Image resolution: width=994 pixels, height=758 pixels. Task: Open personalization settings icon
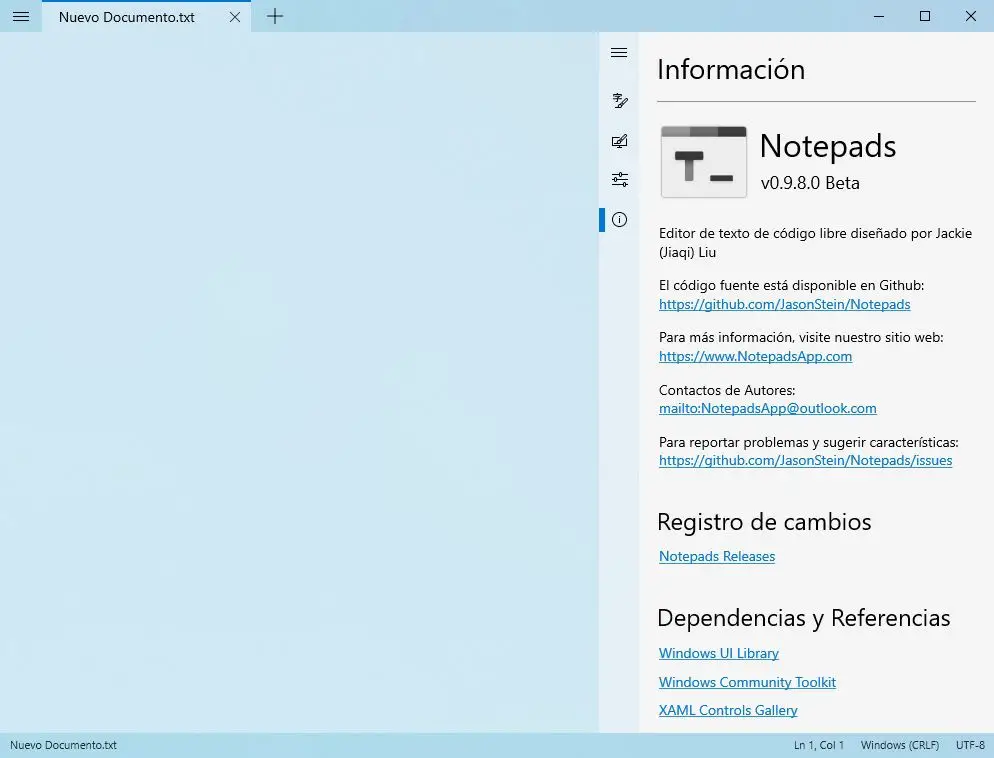pyautogui.click(x=619, y=141)
